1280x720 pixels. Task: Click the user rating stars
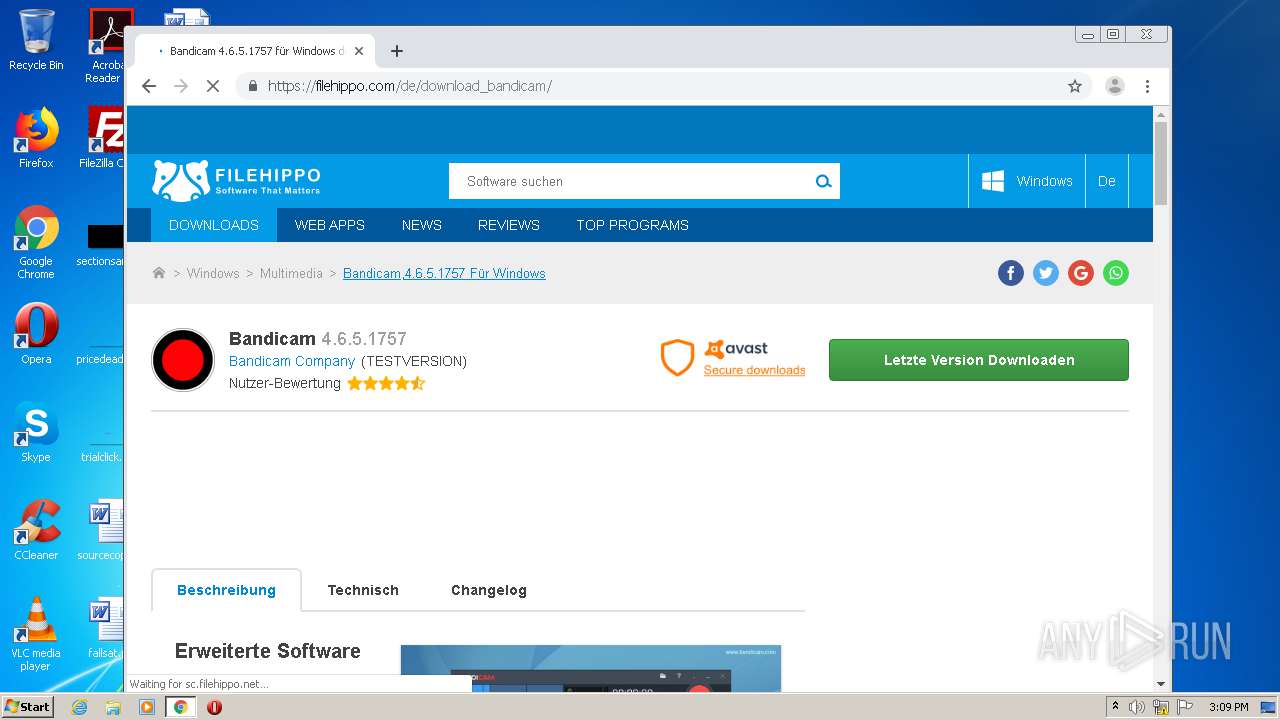tap(386, 383)
